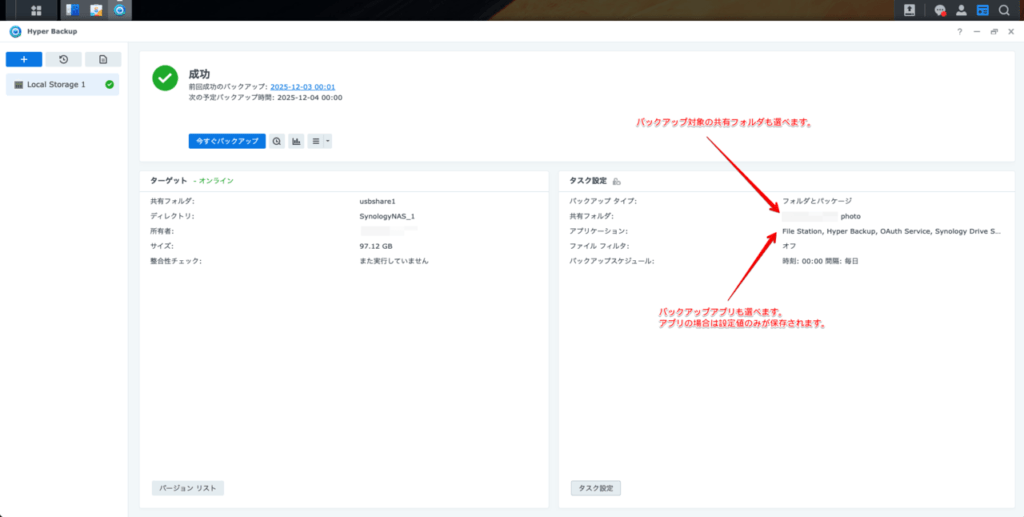Click the Hyper Backup title bar logo
Viewport: 1024px width, 517px height.
click(15, 31)
